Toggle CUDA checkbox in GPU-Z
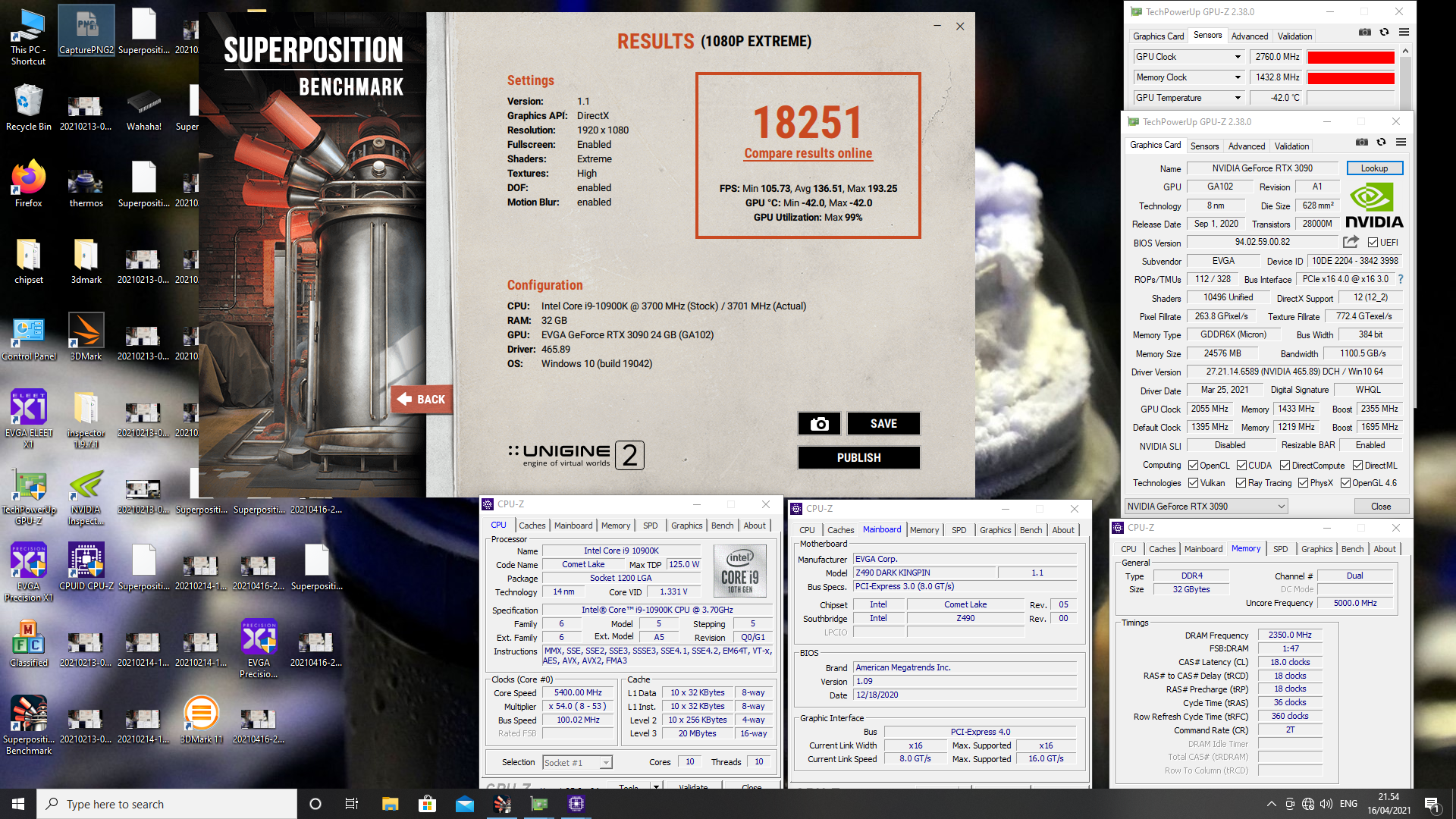Image resolution: width=1456 pixels, height=819 pixels. pyautogui.click(x=1241, y=466)
